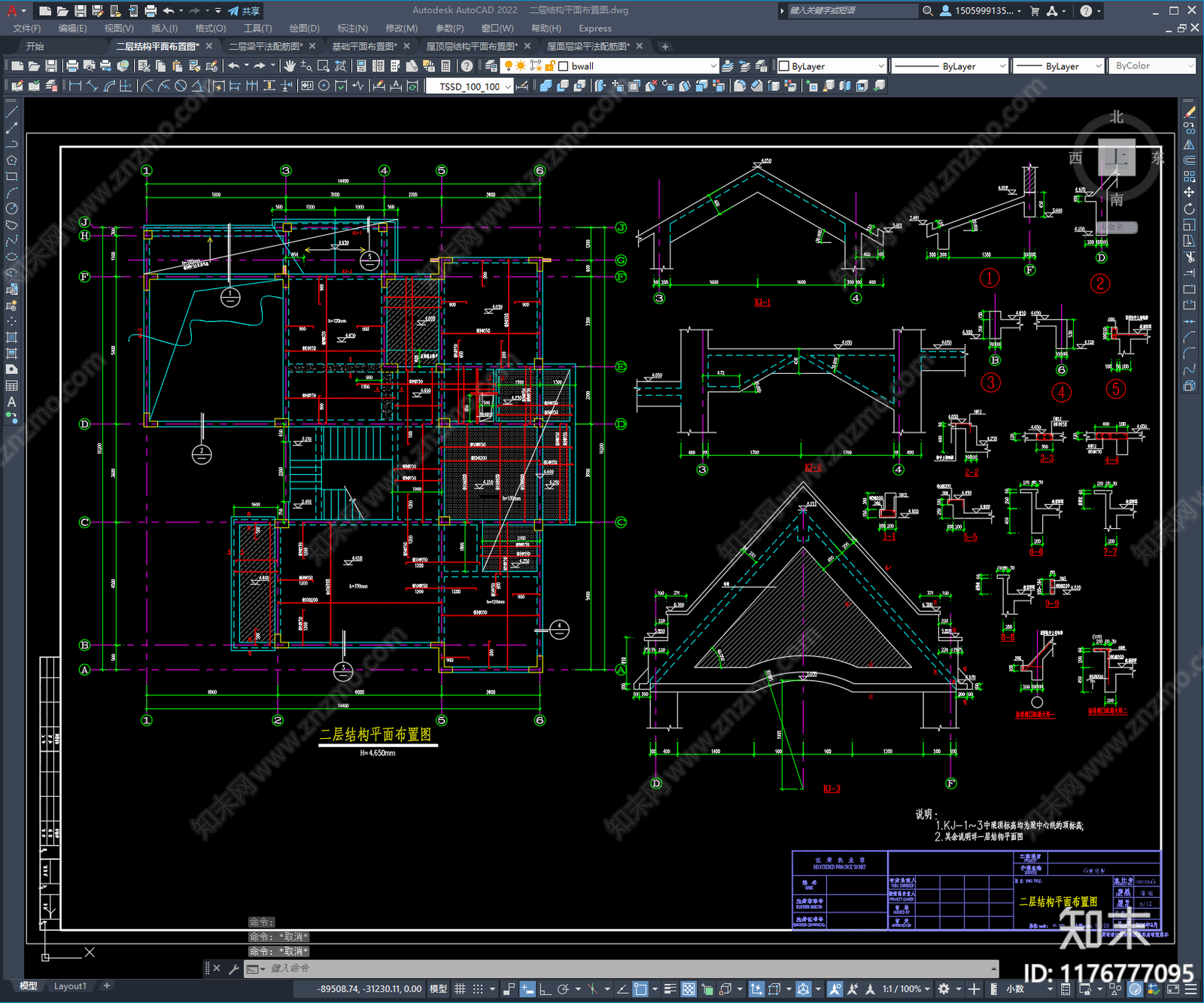Viewport: 1204px width, 1003px height.
Task: Expand the TSSD_100_100 dimension style dropdown
Action: click(508, 87)
